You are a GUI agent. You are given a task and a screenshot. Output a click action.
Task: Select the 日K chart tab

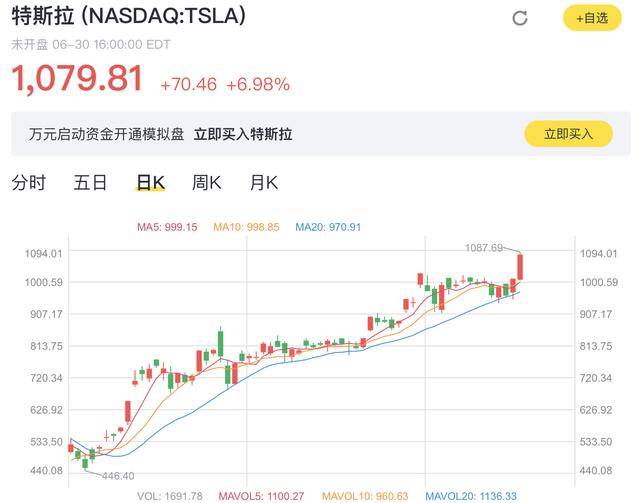click(x=150, y=182)
